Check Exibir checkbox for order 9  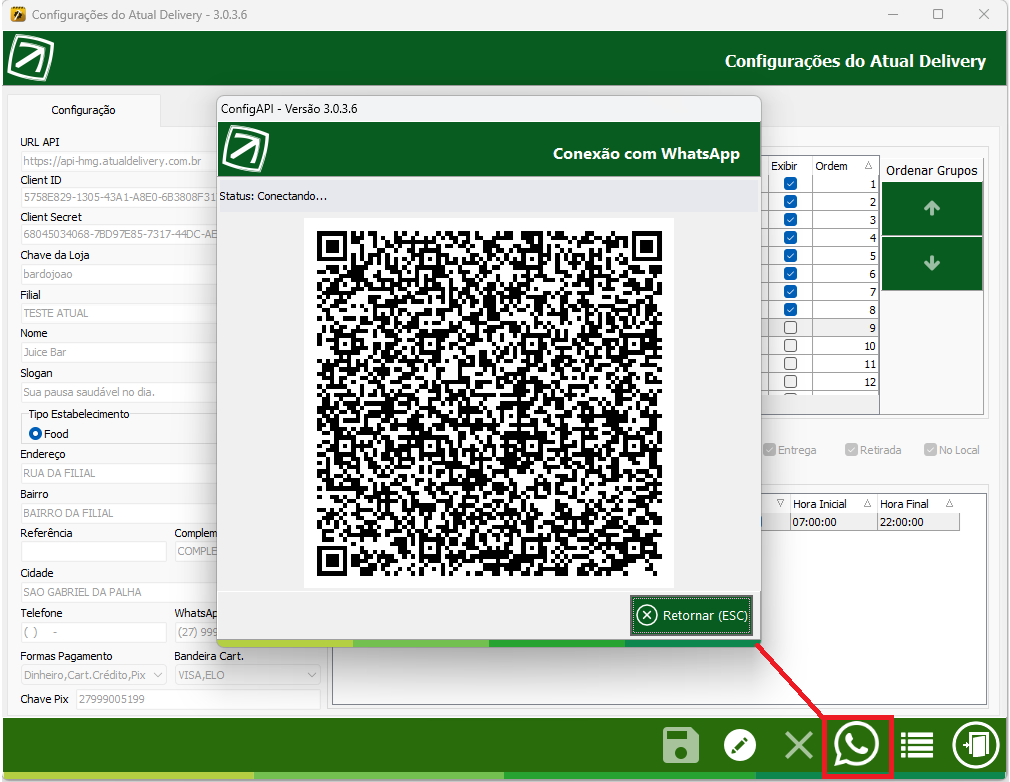click(x=790, y=328)
